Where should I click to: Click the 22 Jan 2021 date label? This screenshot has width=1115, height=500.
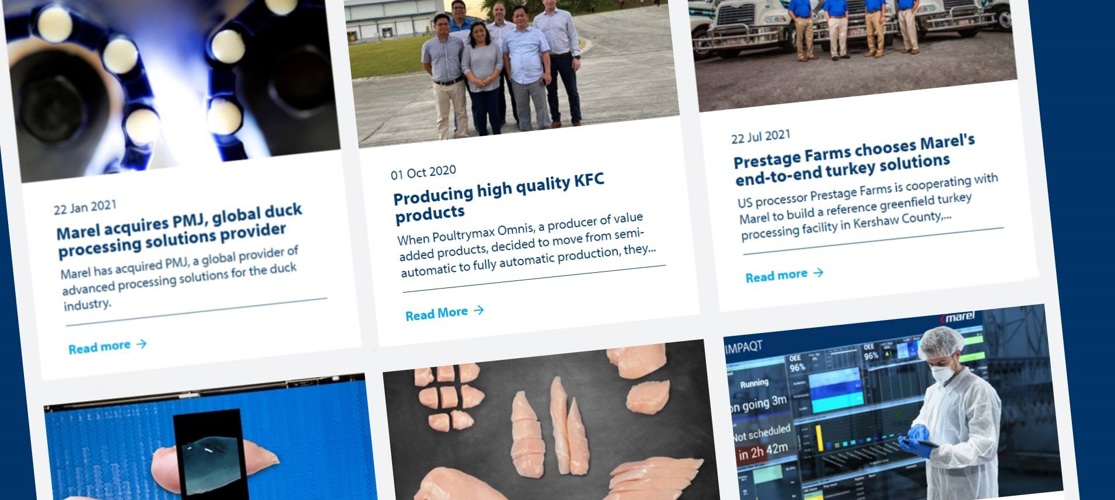85,207
